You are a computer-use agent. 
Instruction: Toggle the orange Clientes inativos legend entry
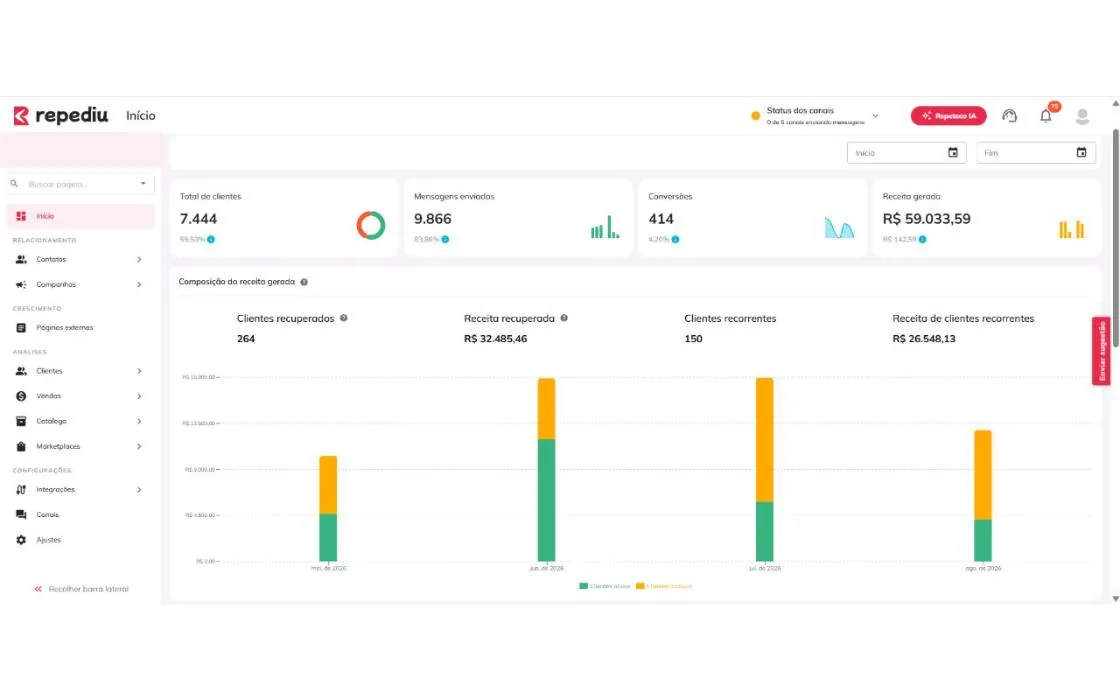pos(664,586)
